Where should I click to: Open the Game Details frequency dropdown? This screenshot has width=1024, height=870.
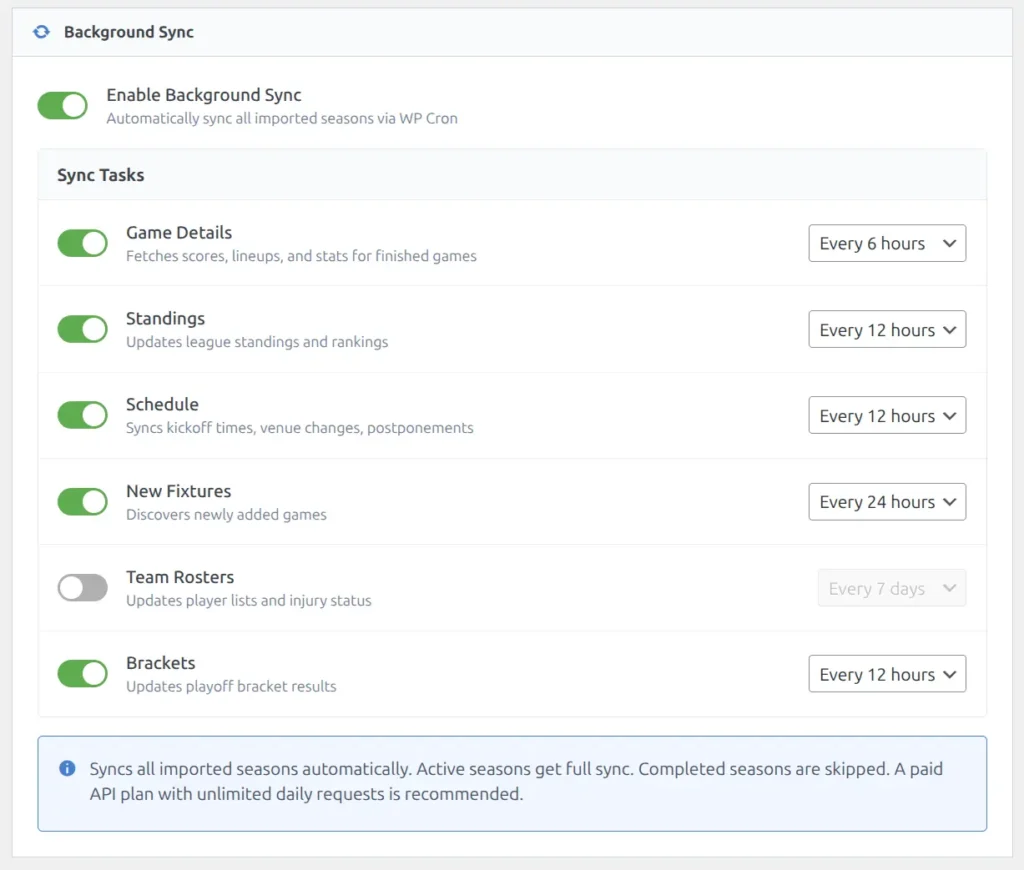(x=887, y=244)
